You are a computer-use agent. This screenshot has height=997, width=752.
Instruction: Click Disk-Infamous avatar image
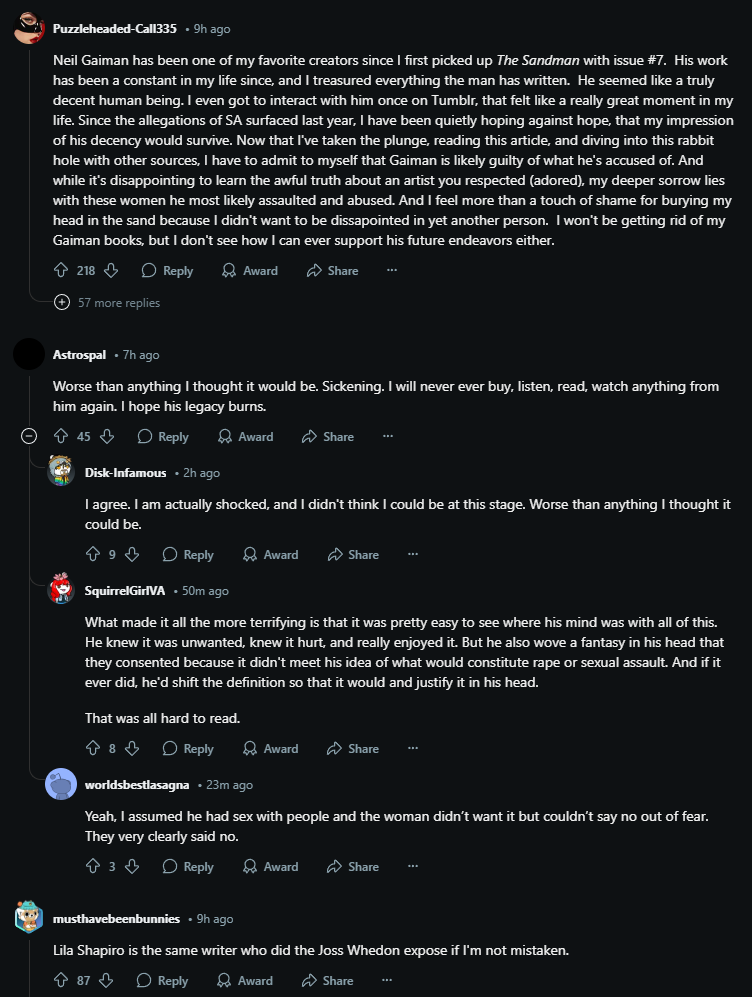point(61,471)
